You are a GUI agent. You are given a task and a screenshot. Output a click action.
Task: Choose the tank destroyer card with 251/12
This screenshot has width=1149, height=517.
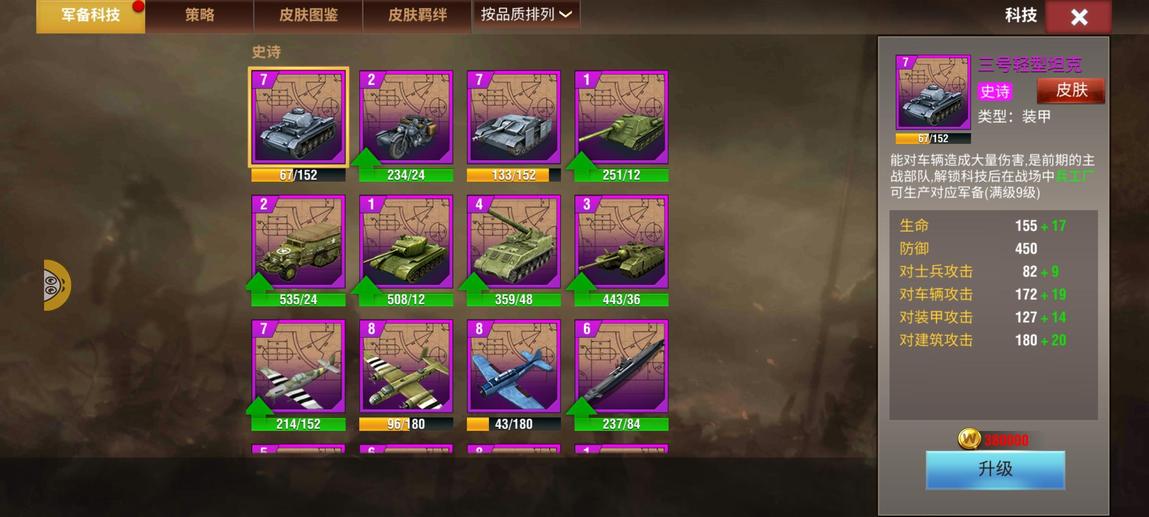pos(621,117)
